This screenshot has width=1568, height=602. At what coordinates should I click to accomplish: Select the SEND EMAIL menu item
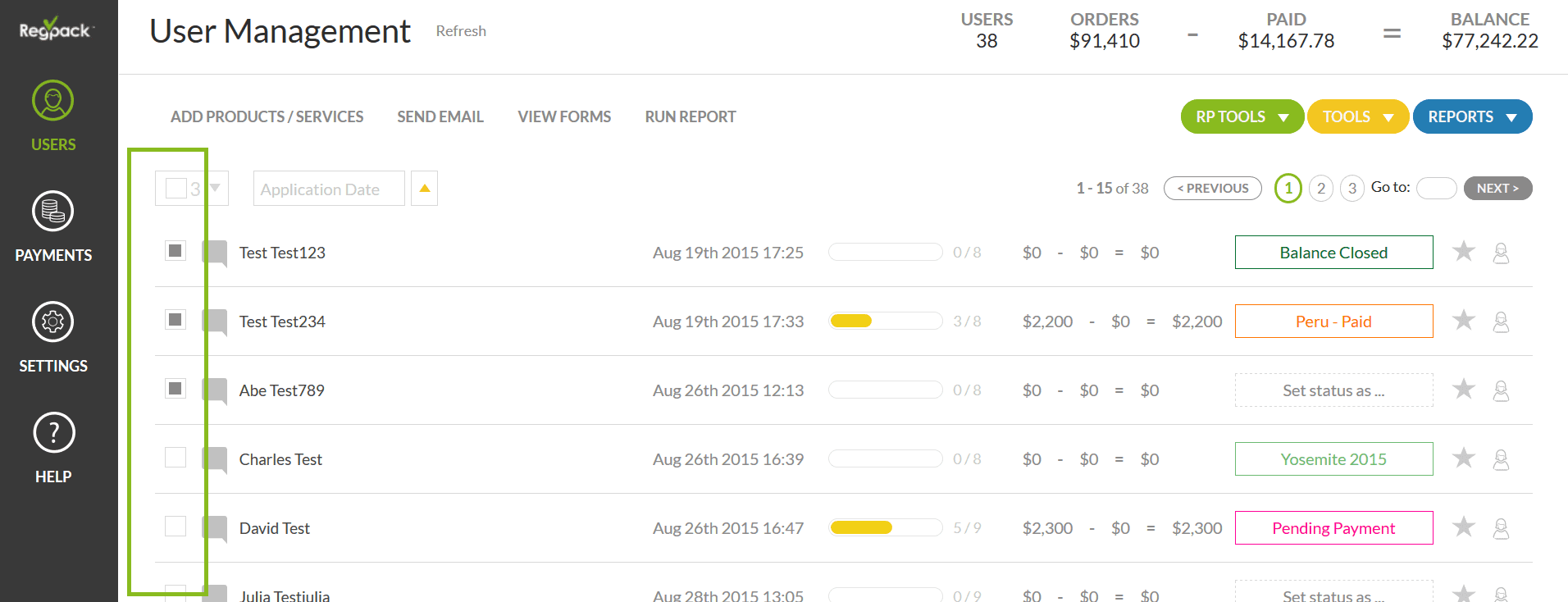point(440,116)
